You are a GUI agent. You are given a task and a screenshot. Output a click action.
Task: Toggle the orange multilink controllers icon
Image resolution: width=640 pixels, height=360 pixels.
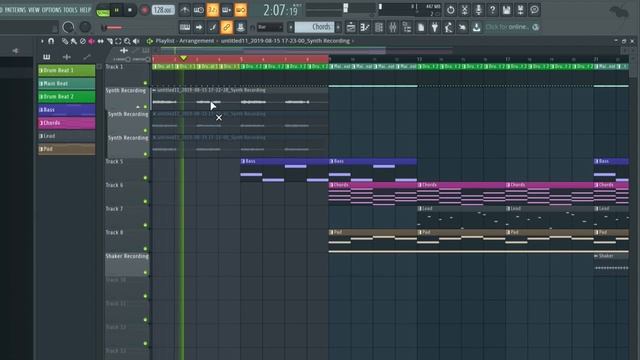(x=227, y=27)
